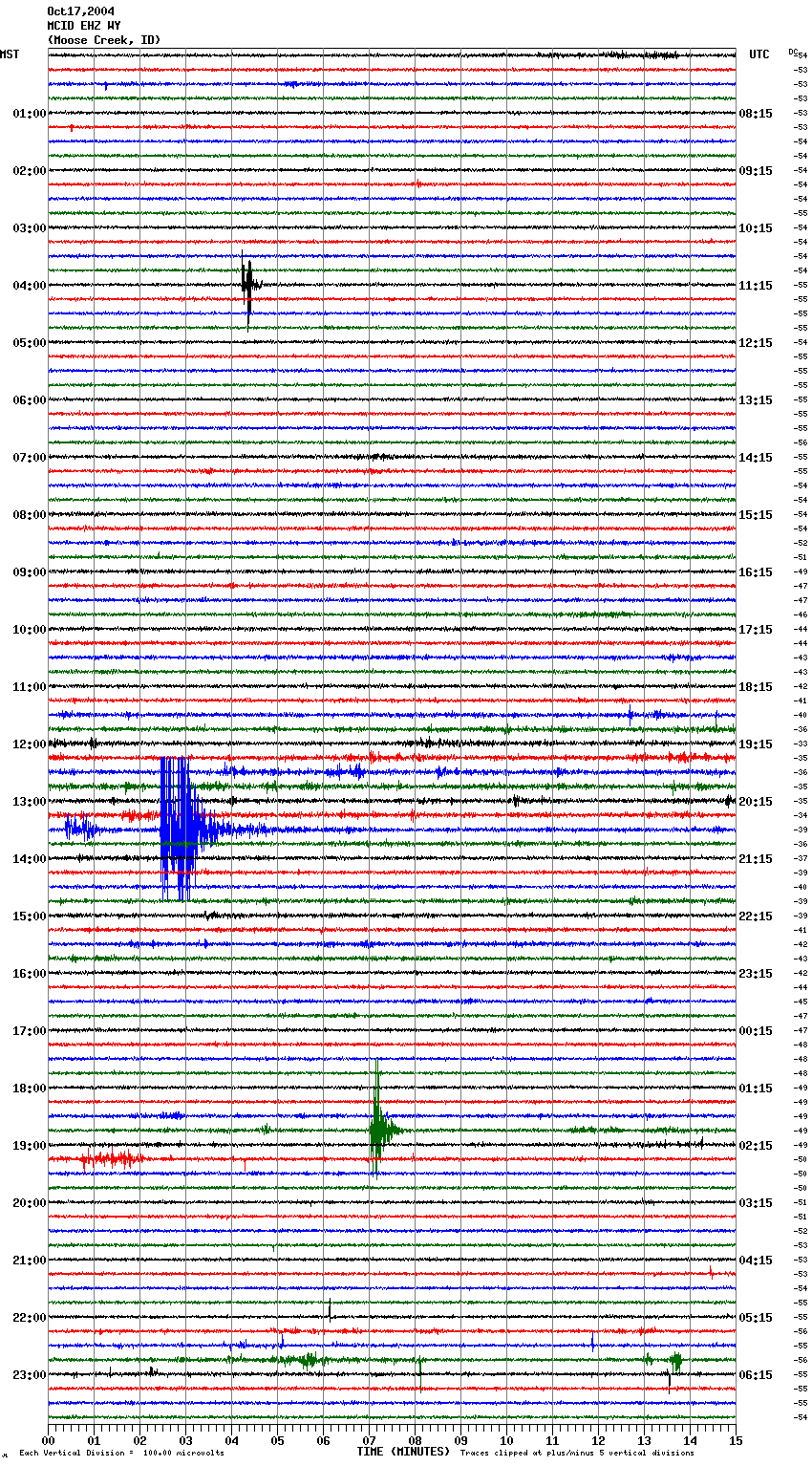This screenshot has width=812, height=1466.
Task: Click the 06:15 UTC time label
Action: (756, 1375)
